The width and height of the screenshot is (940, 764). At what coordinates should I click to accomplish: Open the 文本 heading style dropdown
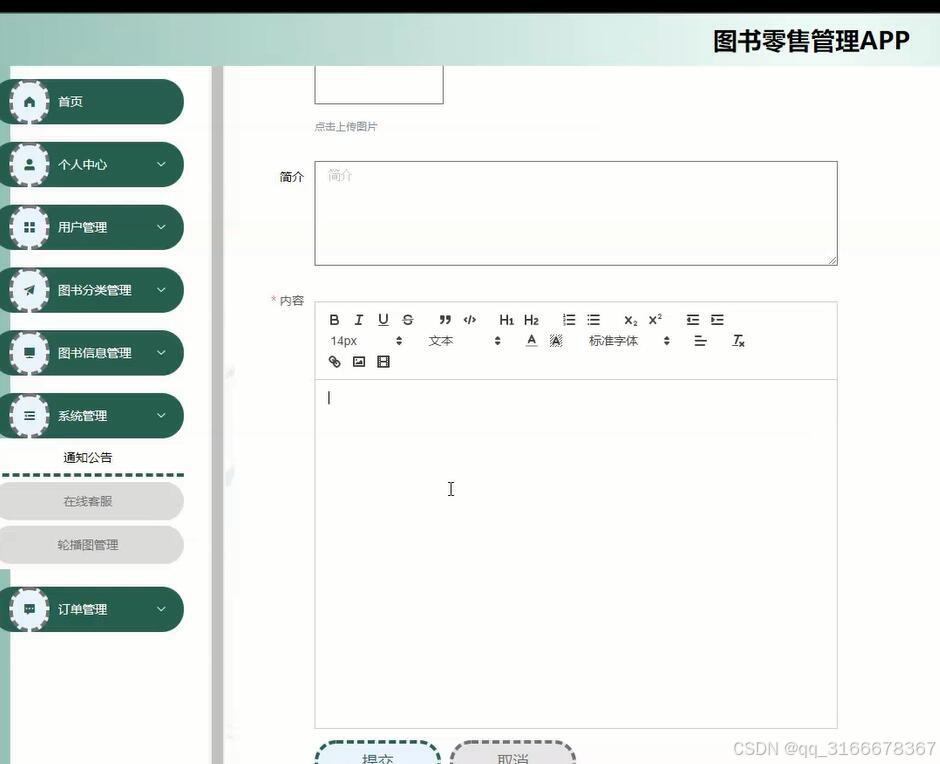point(465,341)
